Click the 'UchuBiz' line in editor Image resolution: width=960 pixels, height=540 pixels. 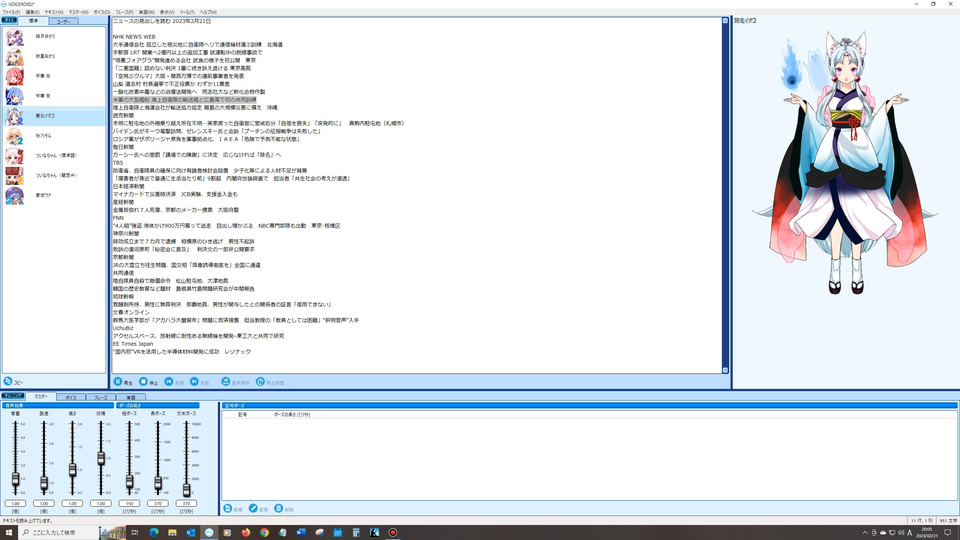click(x=123, y=328)
